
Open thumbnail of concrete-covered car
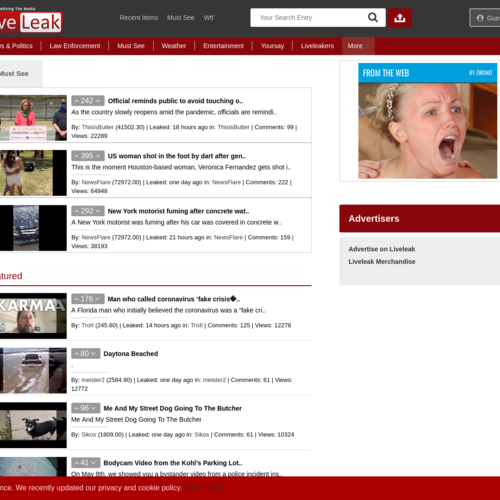click(x=33, y=228)
